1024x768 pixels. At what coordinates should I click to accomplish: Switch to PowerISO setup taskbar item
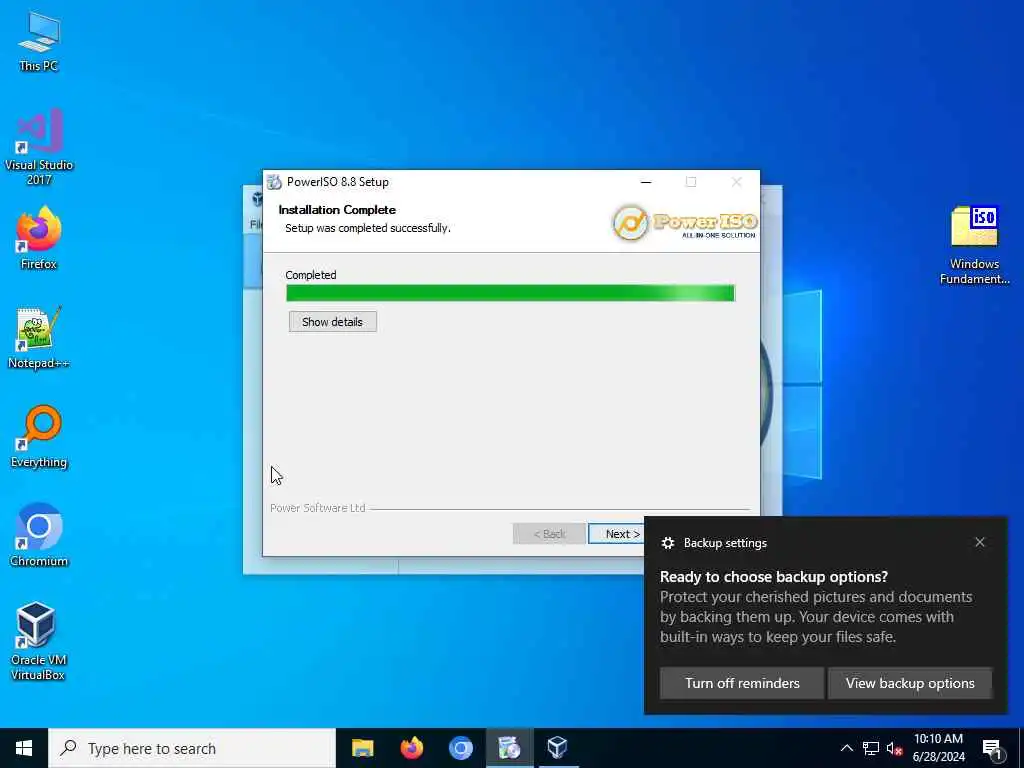tap(509, 748)
